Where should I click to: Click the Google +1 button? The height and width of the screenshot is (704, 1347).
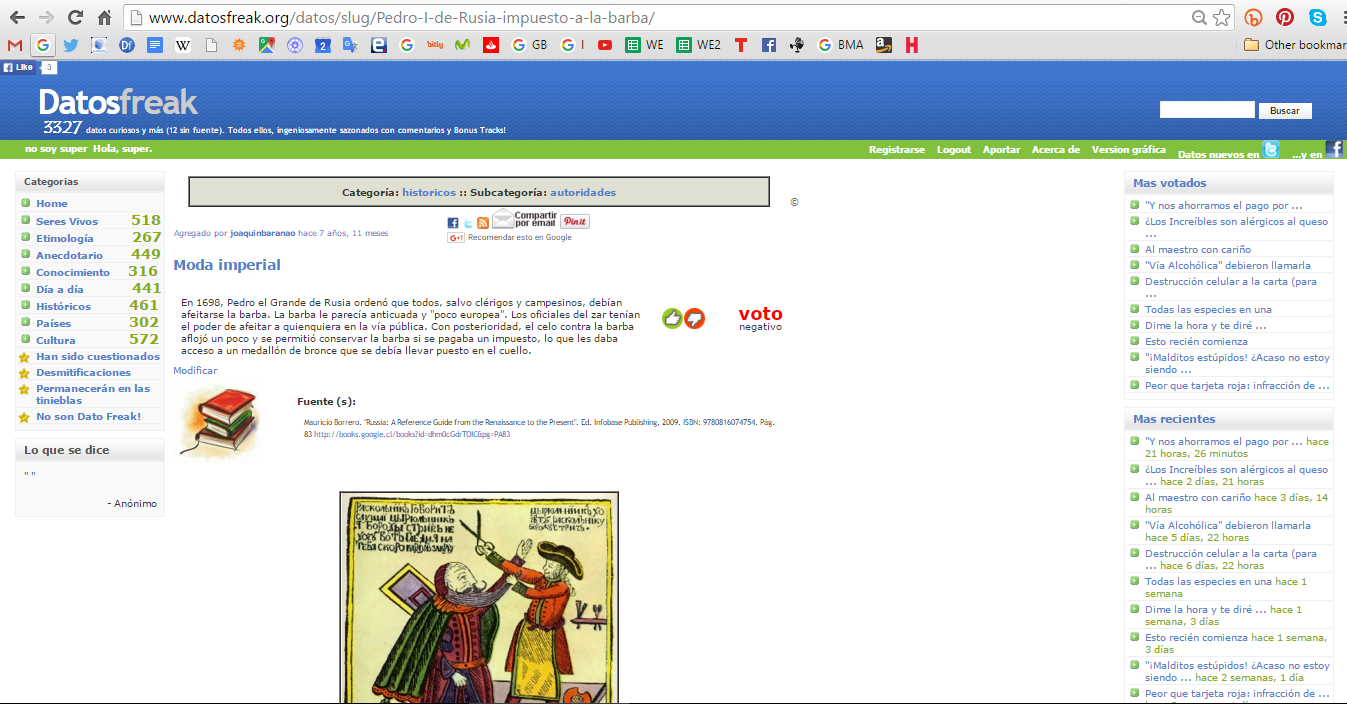point(456,238)
